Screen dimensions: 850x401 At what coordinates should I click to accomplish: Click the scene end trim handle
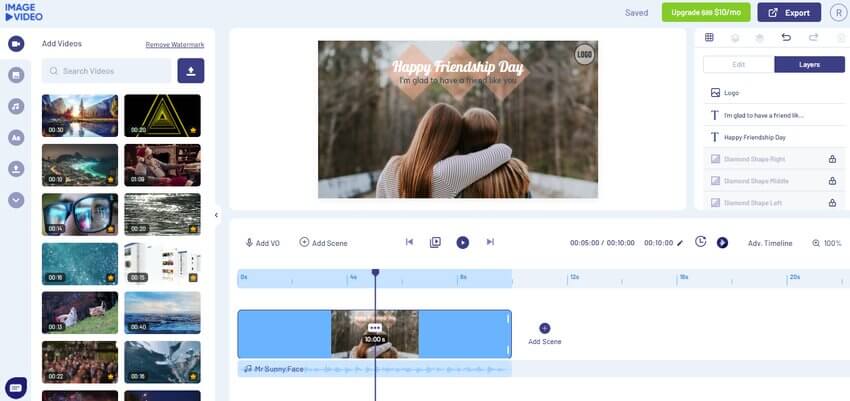pyautogui.click(x=508, y=334)
